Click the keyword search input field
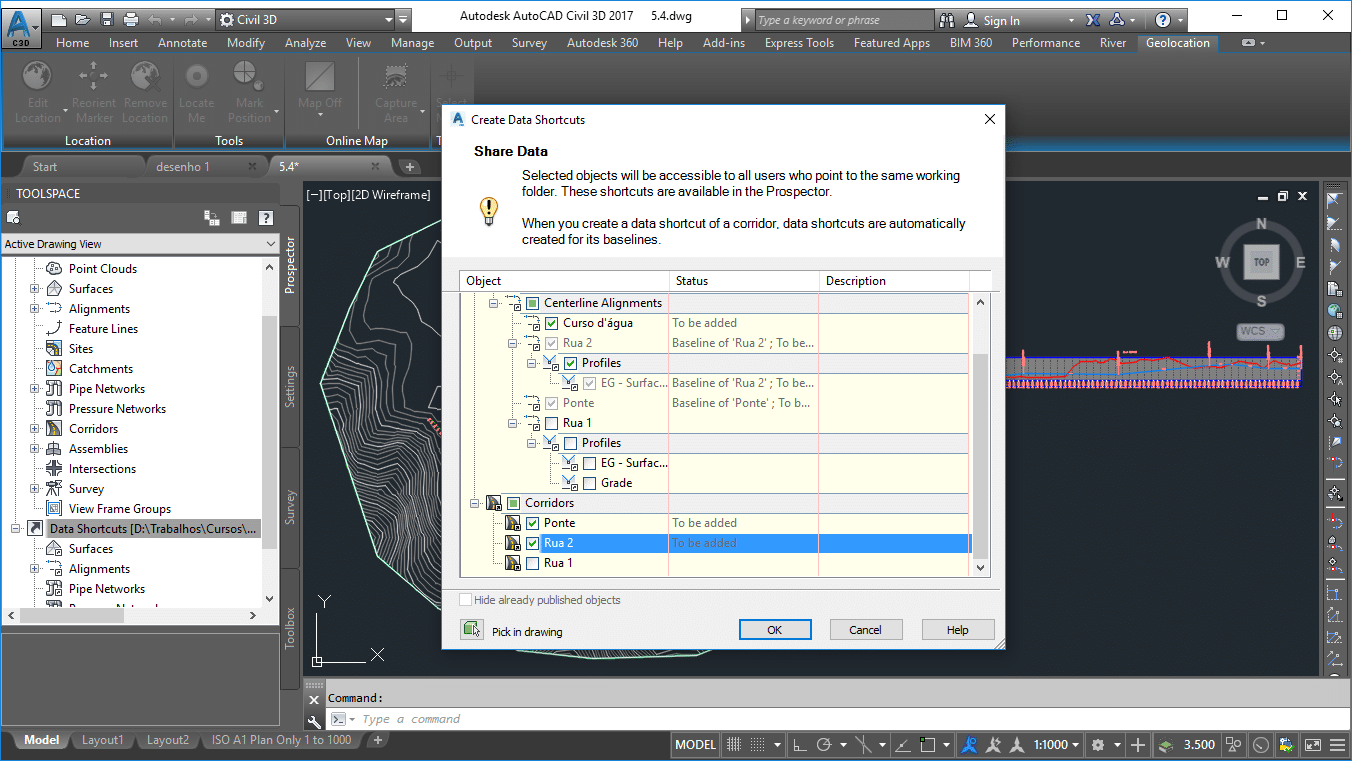Viewport: 1352px width, 761px height. [842, 20]
